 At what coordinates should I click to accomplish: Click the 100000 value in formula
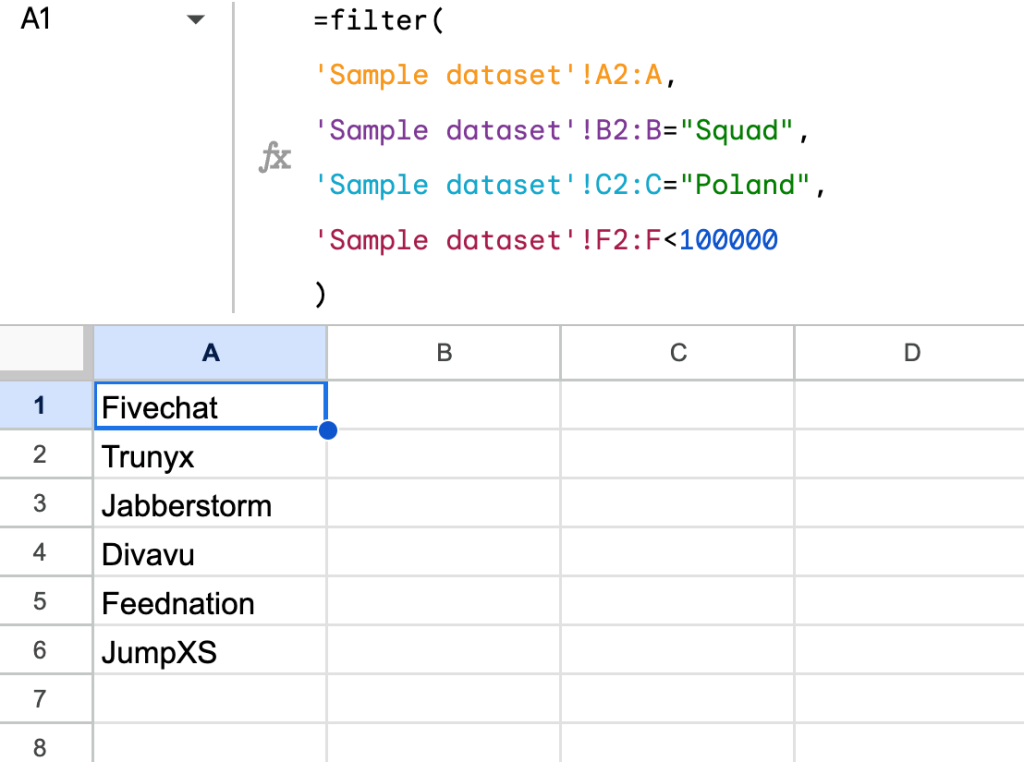pyautogui.click(x=728, y=240)
